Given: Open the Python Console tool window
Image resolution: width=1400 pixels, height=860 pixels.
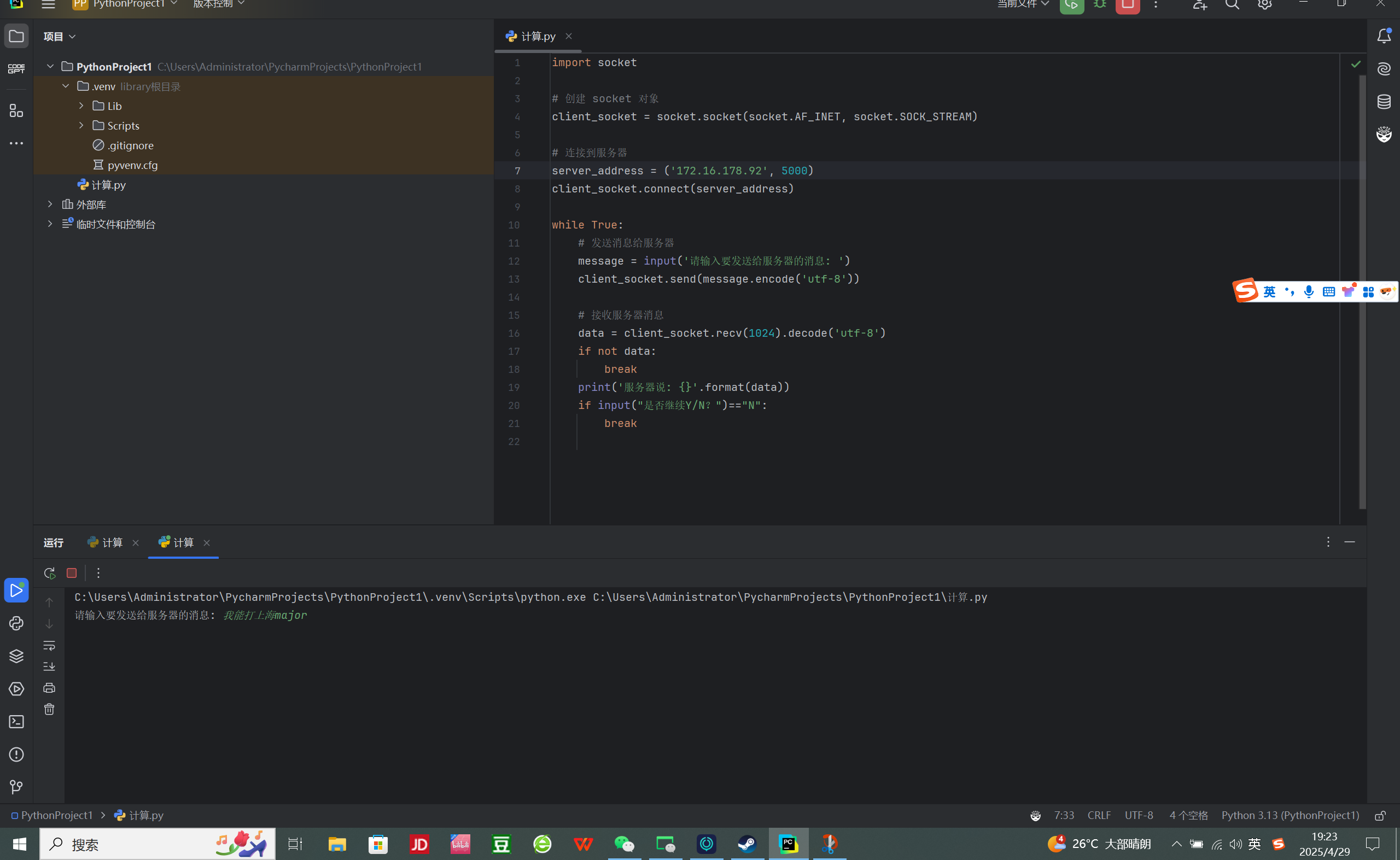Looking at the screenshot, I should coord(16,623).
